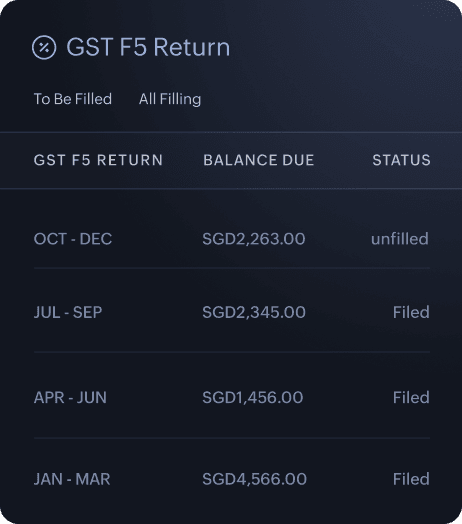
Task: Click the BALANCE DUE column header
Action: click(x=259, y=160)
